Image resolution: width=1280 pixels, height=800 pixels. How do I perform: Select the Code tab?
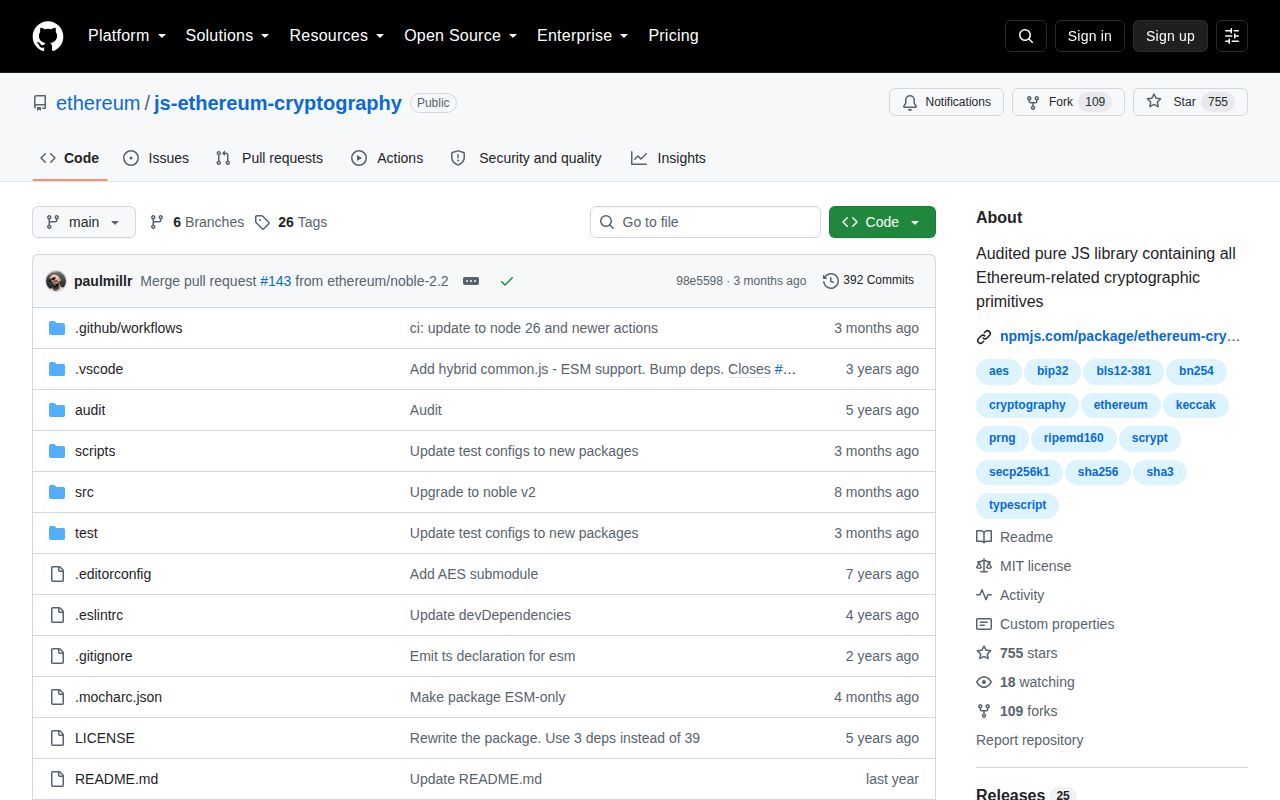click(70, 158)
